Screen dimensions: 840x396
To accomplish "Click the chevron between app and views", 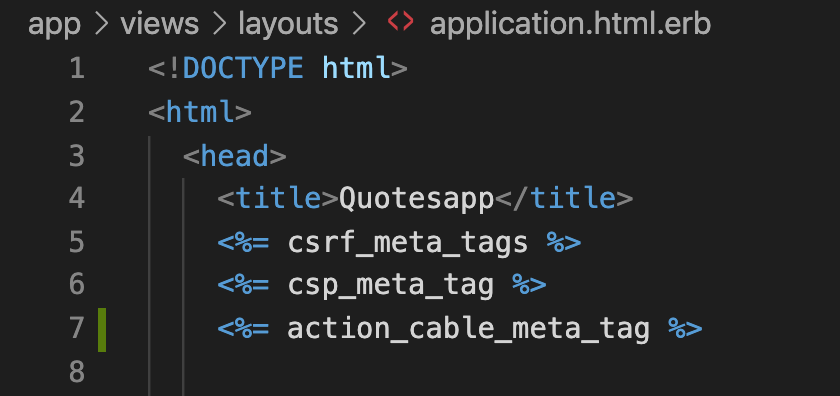I will click(101, 24).
